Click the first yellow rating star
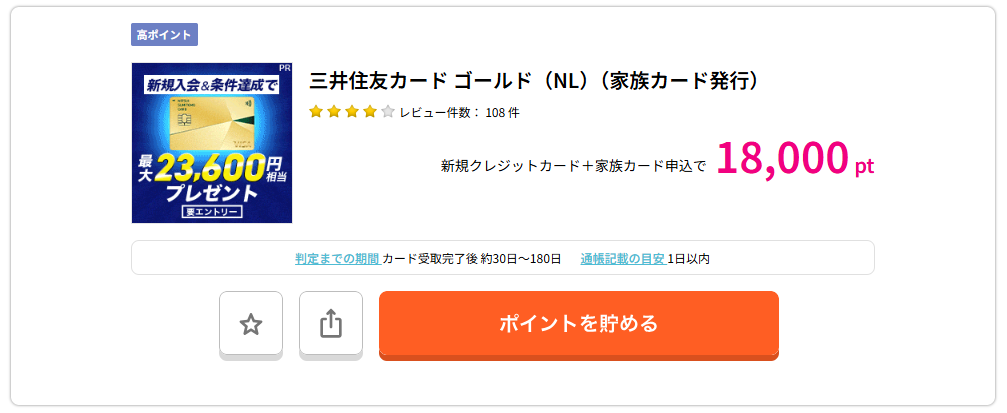 (x=316, y=112)
